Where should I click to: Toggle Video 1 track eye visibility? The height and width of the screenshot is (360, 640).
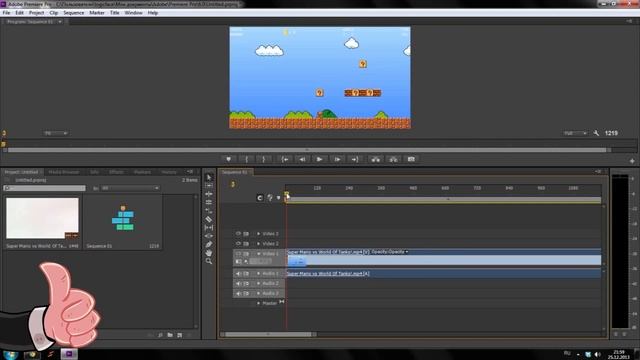(238, 253)
